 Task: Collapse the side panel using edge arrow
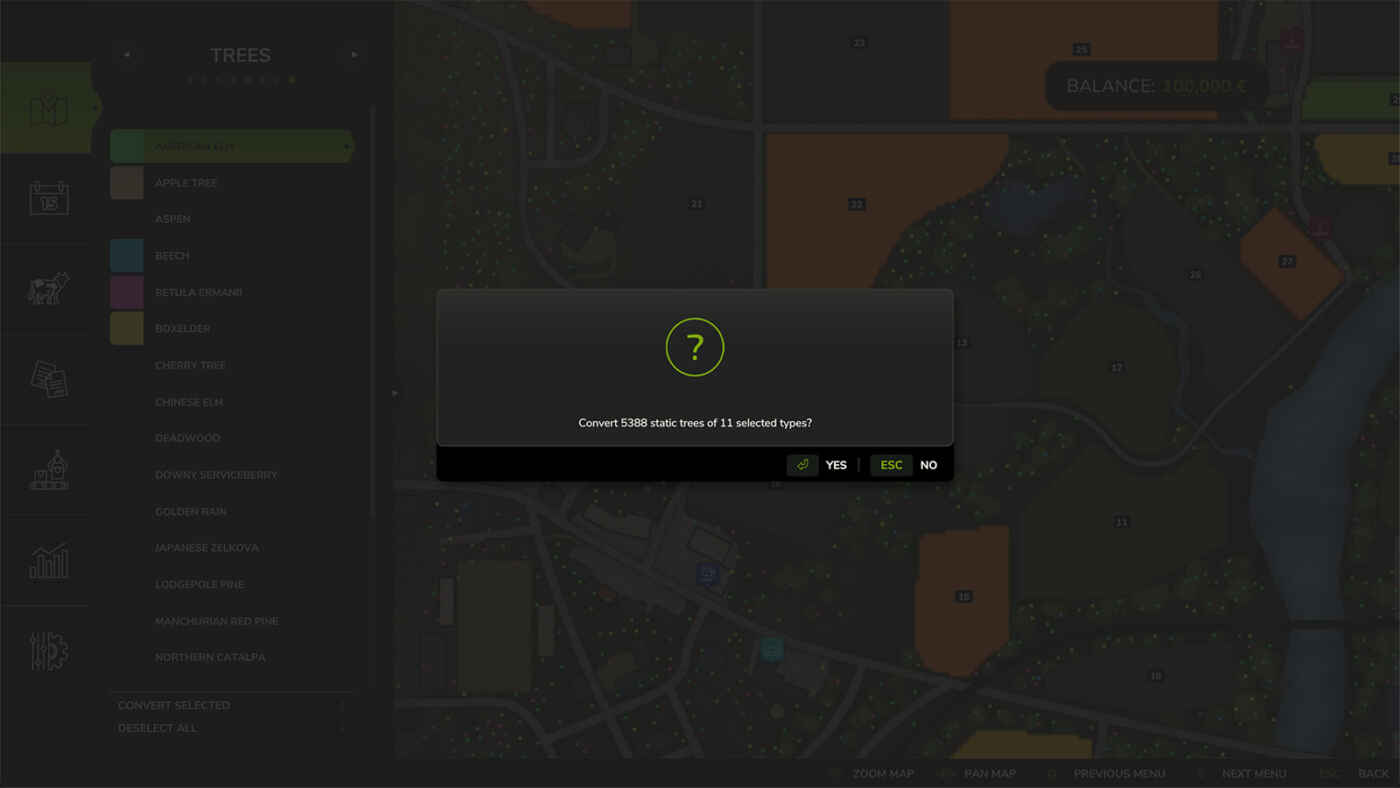pos(395,393)
